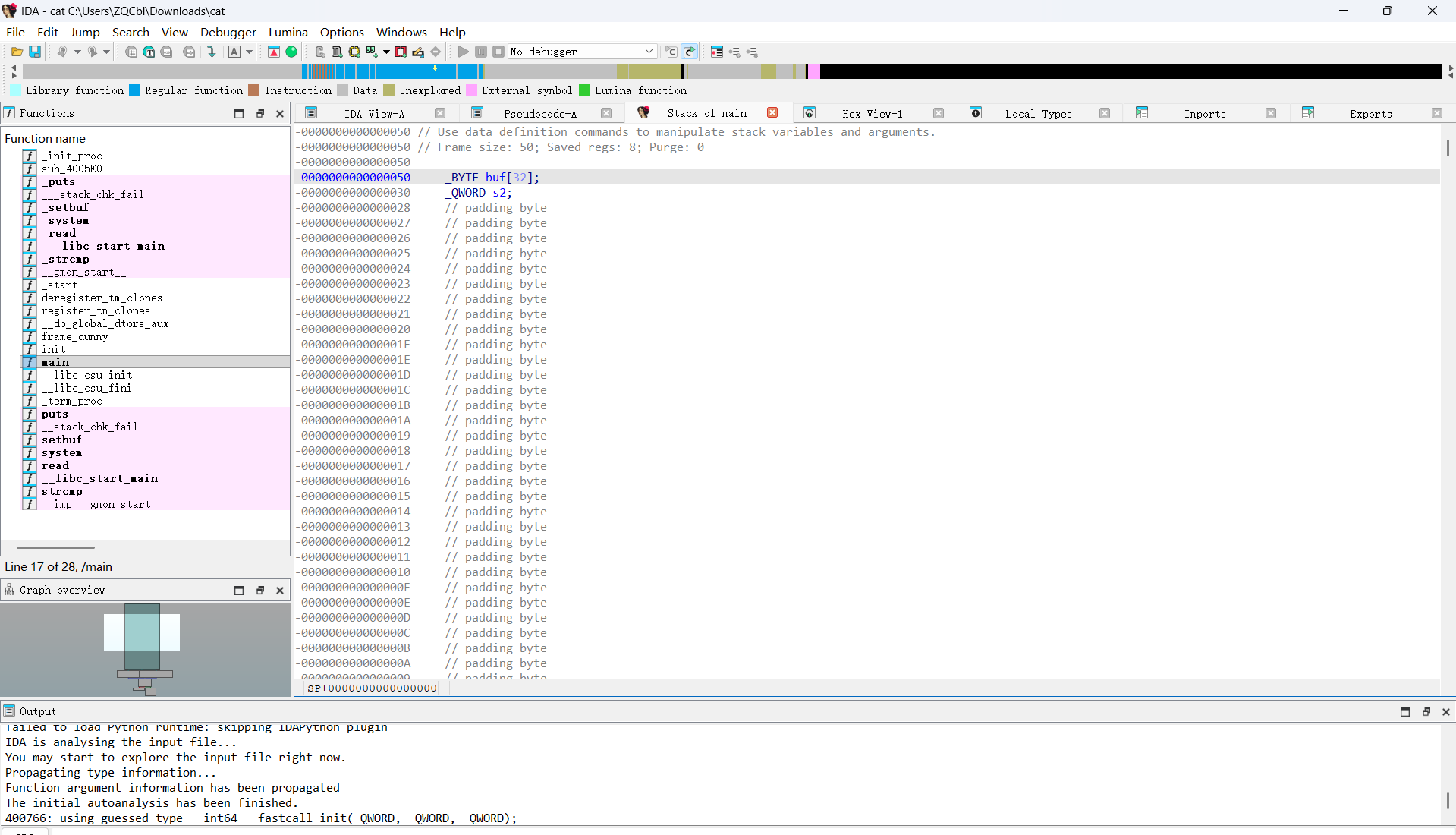Click the stop process button
The image size is (1456, 835).
498,52
